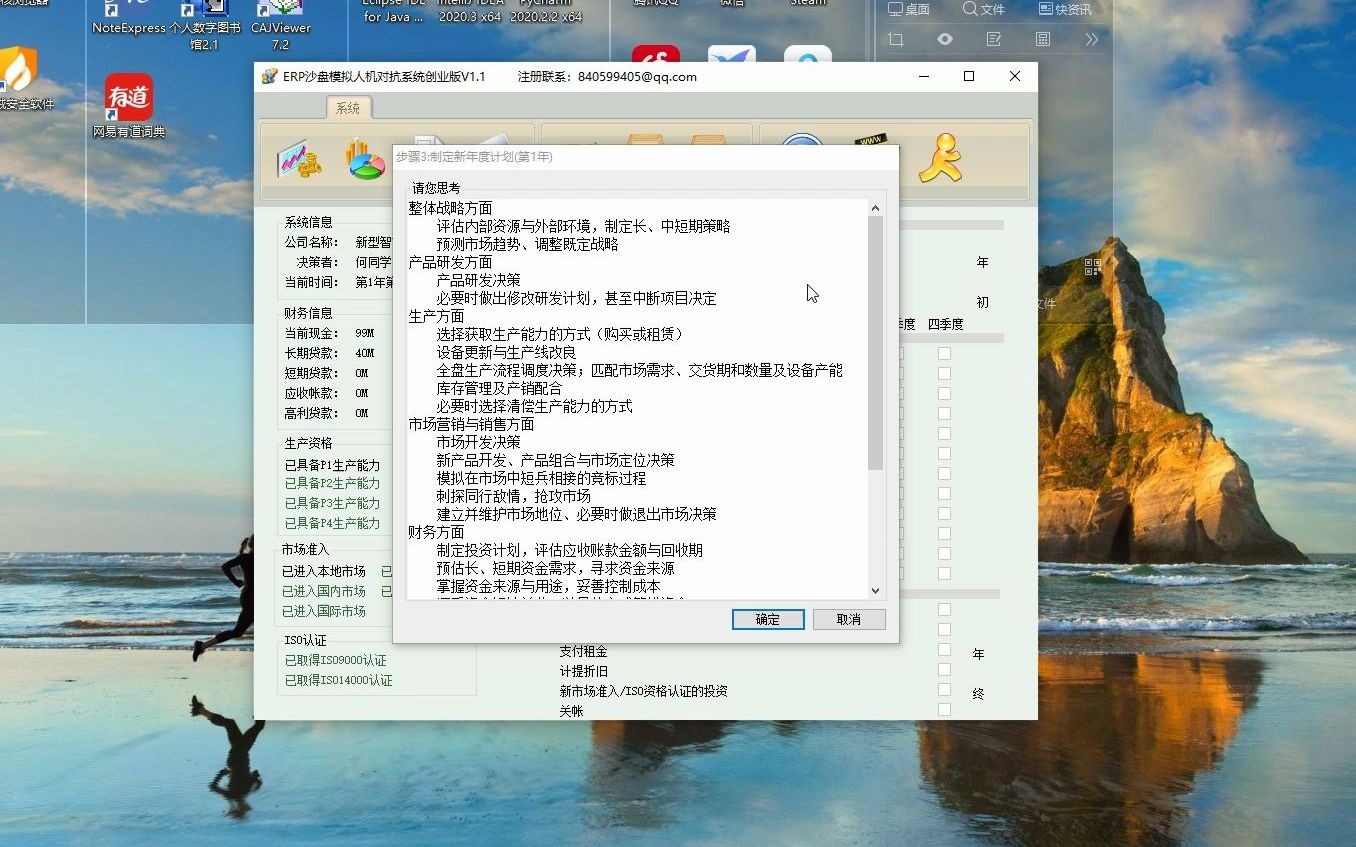Click the 设备更新与生产线改良 line
Screen dimensions: 1356x847
[x=506, y=352]
